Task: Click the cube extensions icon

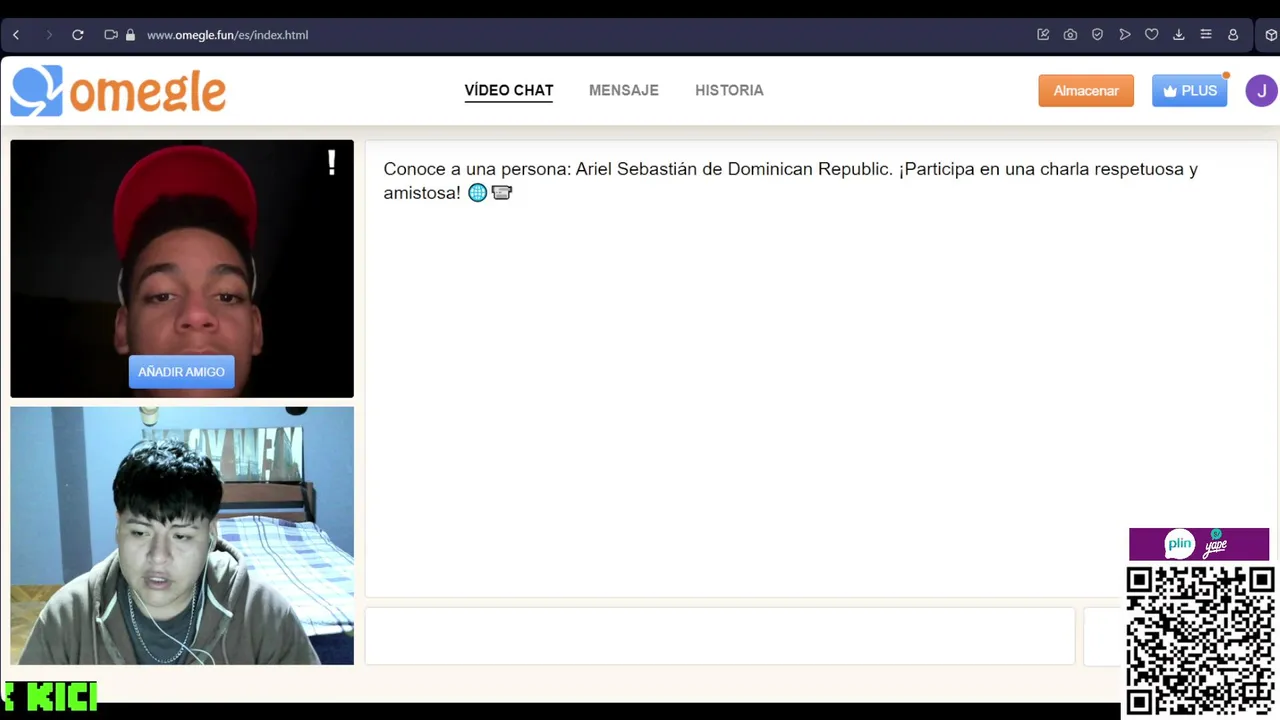Action: [x=1271, y=35]
